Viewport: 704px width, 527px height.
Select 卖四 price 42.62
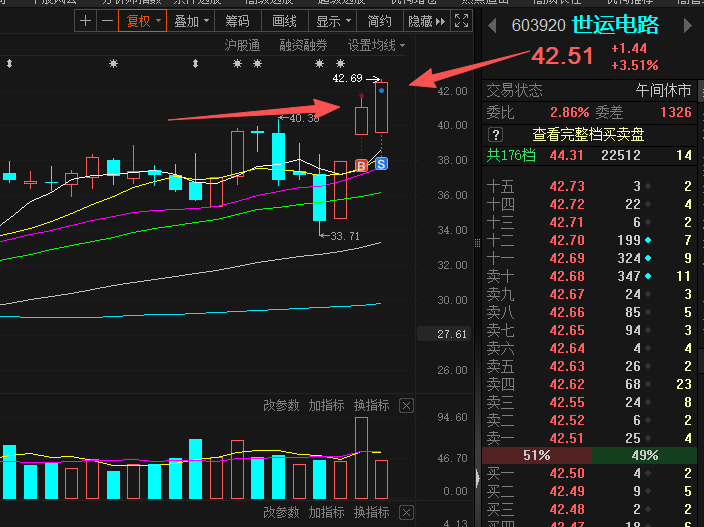(567, 384)
